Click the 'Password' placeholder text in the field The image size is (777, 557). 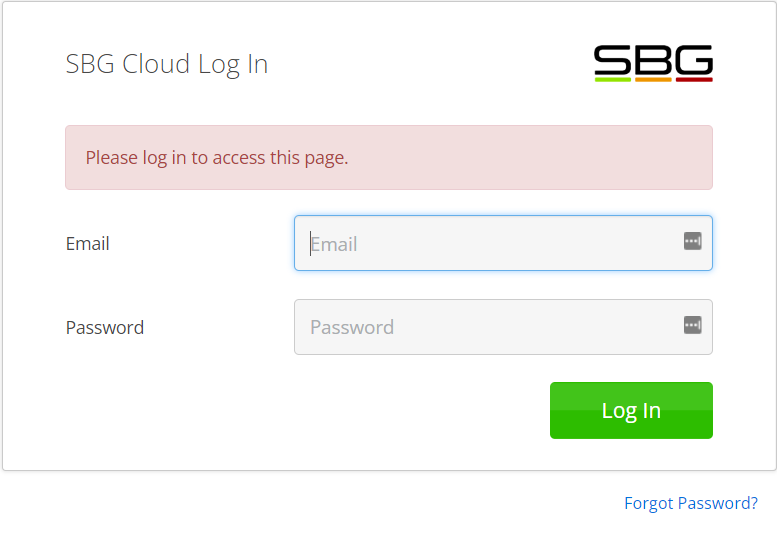[352, 327]
